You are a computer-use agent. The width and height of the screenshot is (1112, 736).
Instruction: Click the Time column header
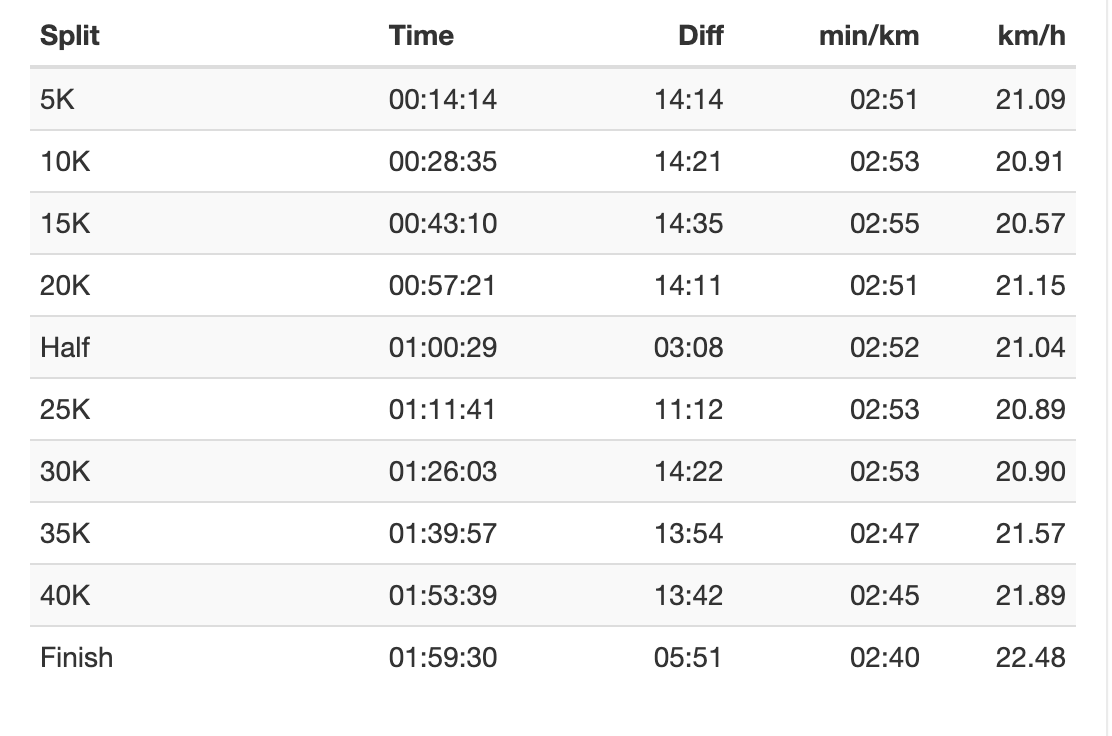click(x=421, y=36)
